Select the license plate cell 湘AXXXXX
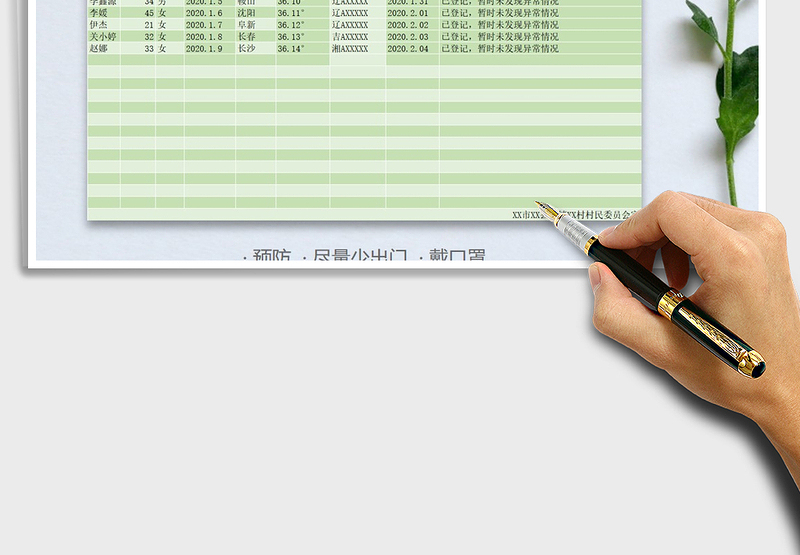Viewport: 800px width, 555px height. 350,49
